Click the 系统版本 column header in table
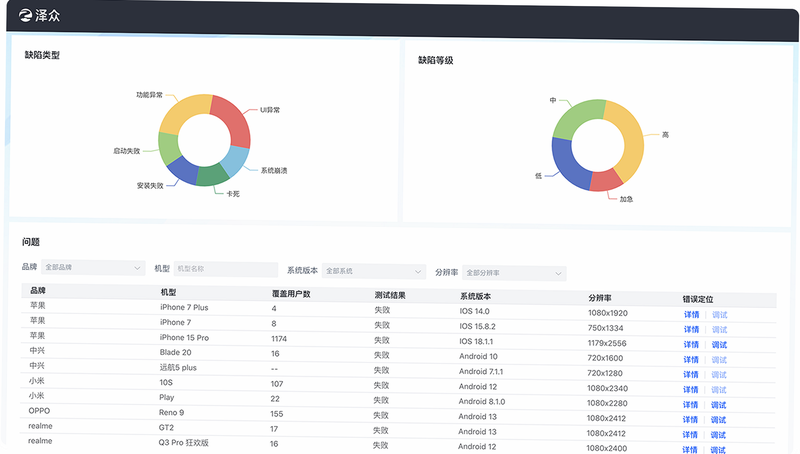 [x=476, y=296]
